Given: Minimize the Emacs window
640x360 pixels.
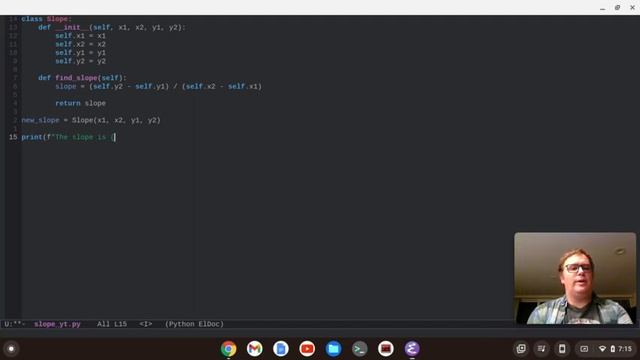Looking at the screenshot, I should [x=602, y=8].
